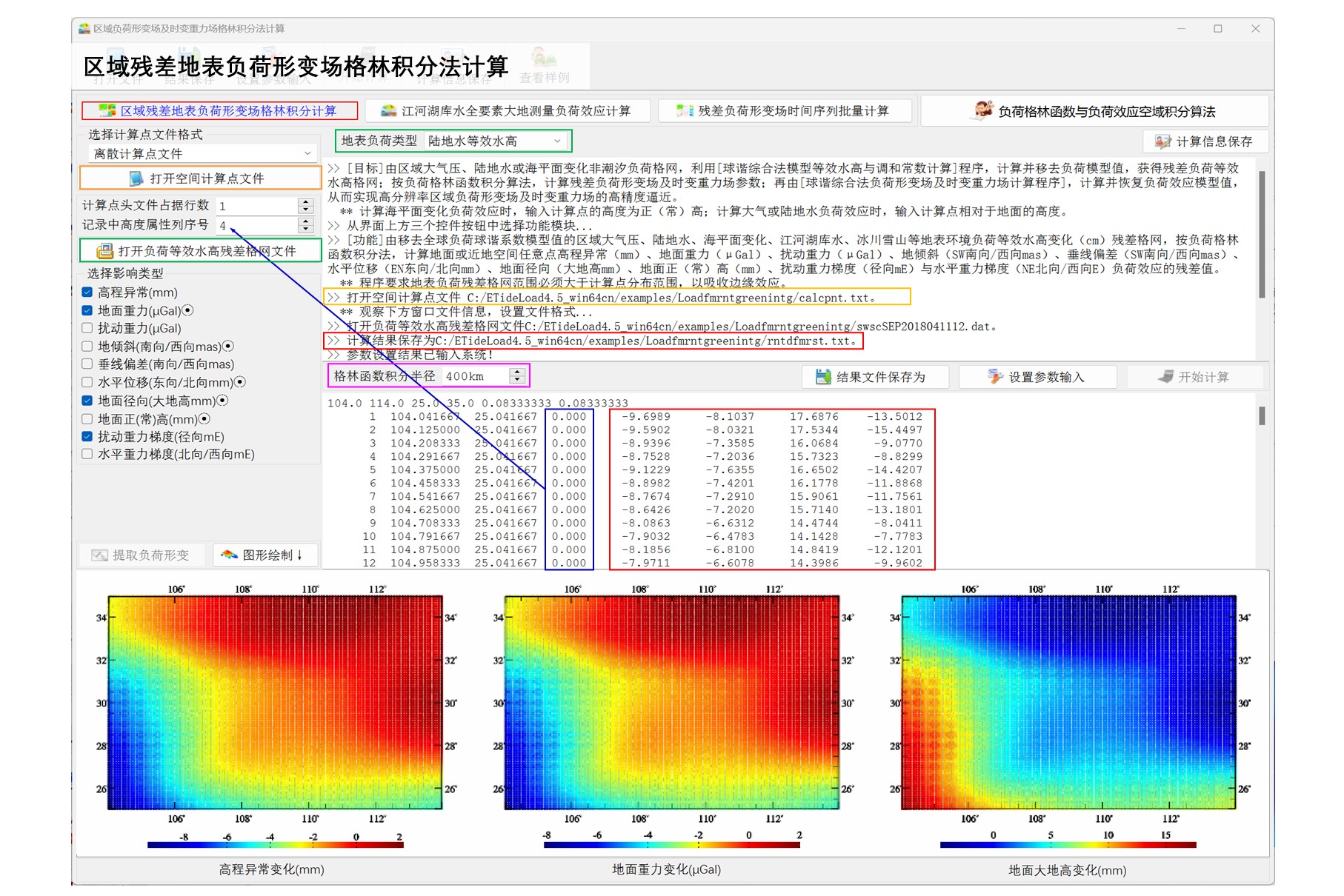The width and height of the screenshot is (1344, 896).
Task: Select radio dot after 水平位移(东向/北向mm)
Action: tap(240, 382)
